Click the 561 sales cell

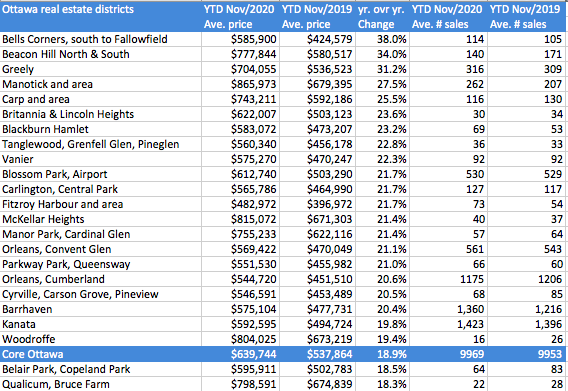point(448,249)
